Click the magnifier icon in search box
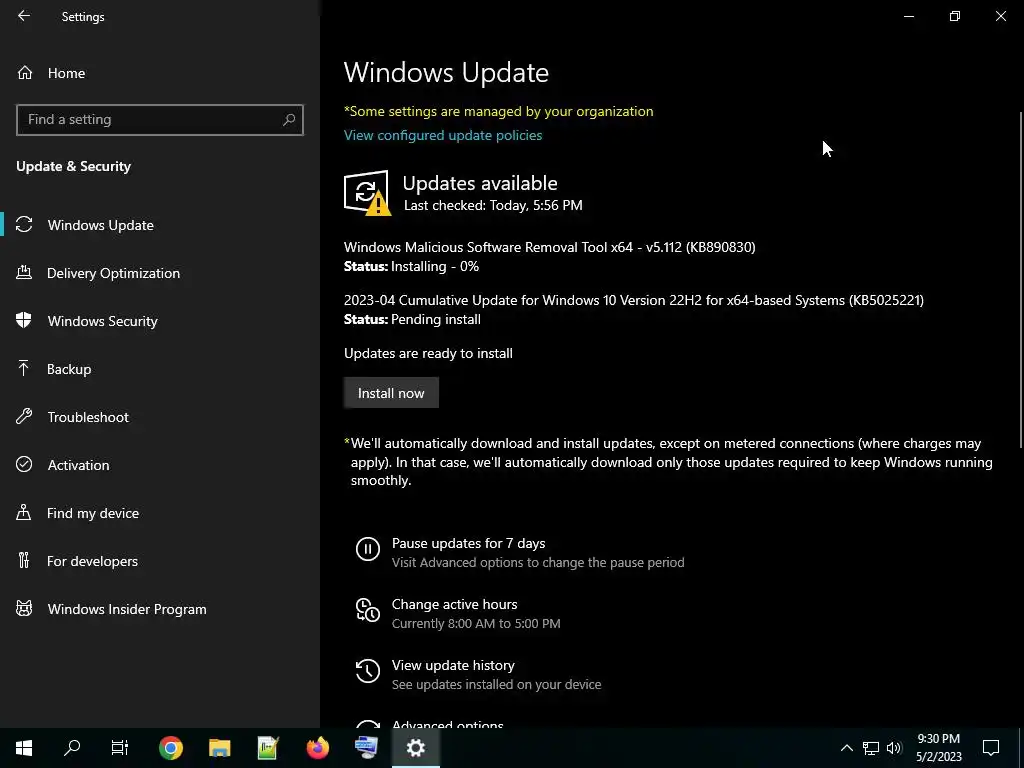Viewport: 1024px width, 768px height. [289, 120]
